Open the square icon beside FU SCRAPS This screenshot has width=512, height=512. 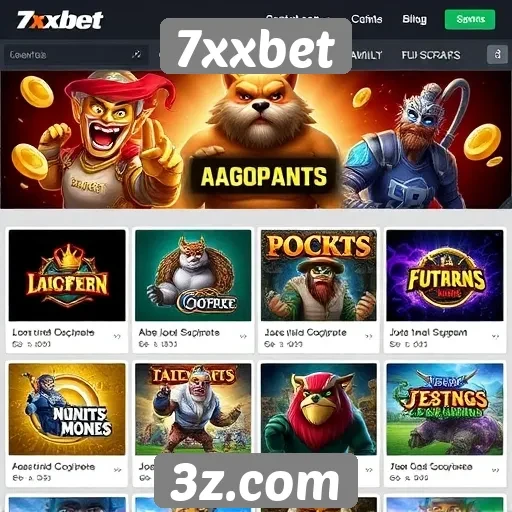pyautogui.click(x=497, y=54)
